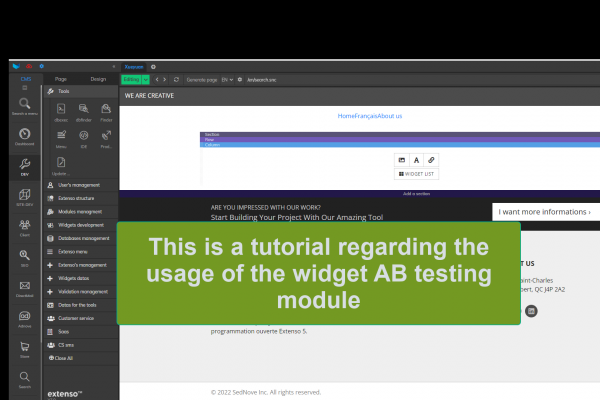The width and height of the screenshot is (600, 400).
Task: Expand Databases management section
Action: click(81, 238)
